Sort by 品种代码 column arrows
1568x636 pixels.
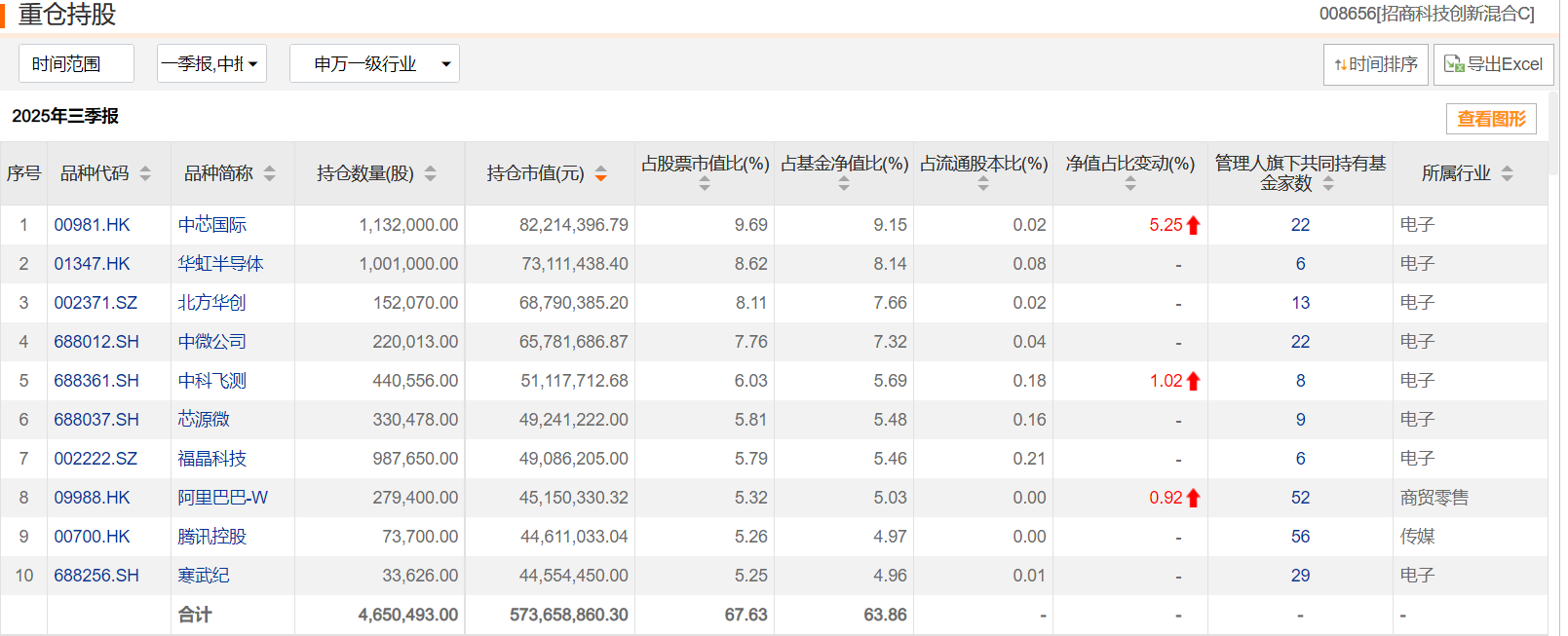pyautogui.click(x=145, y=173)
